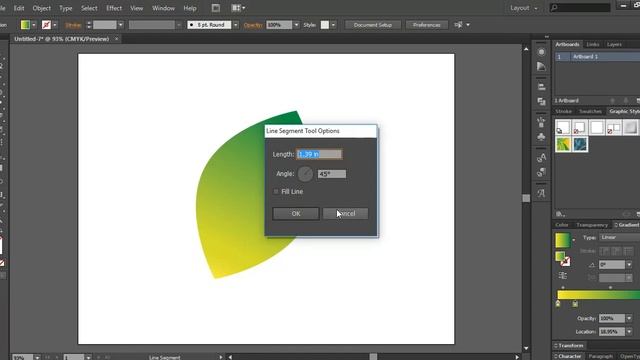Screen dimensions: 640x360
Task: Switch to the Stroke panel tab
Action: pos(563,111)
